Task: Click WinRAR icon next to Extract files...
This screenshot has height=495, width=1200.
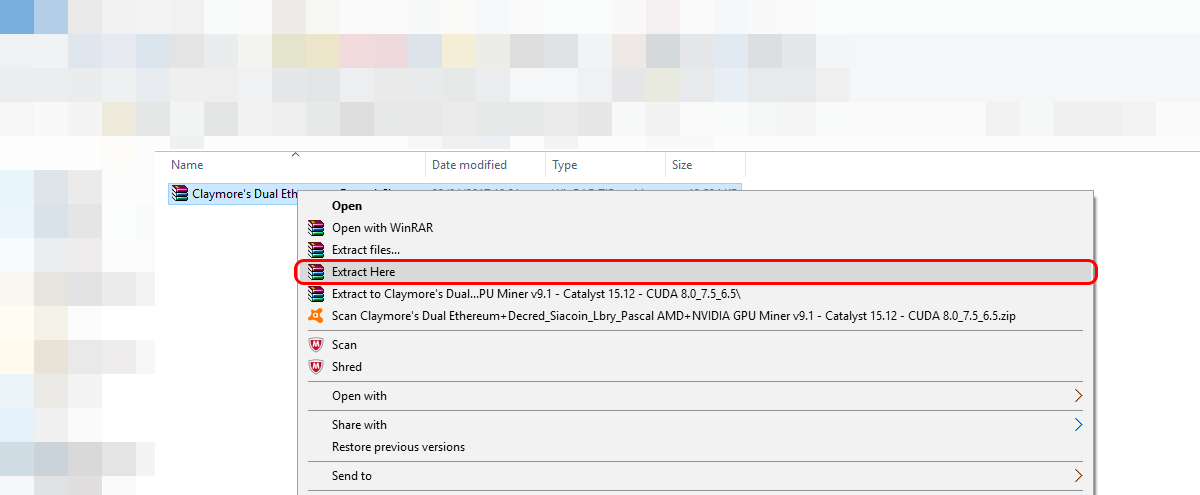Action: click(316, 250)
